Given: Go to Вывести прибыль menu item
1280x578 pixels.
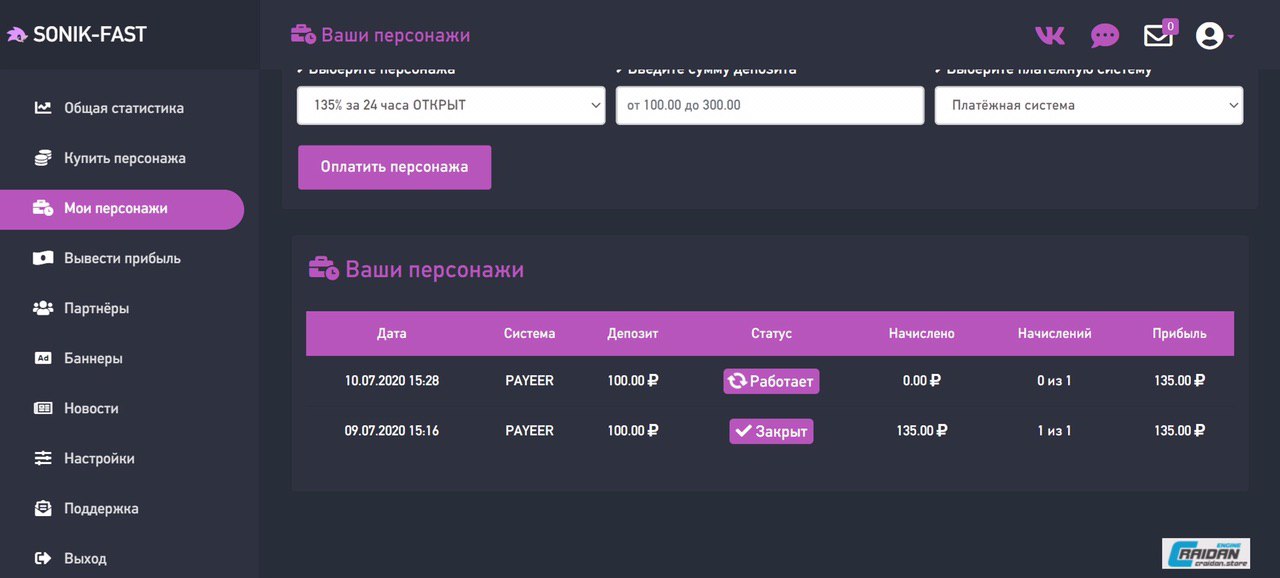Looking at the screenshot, I should pos(122,258).
